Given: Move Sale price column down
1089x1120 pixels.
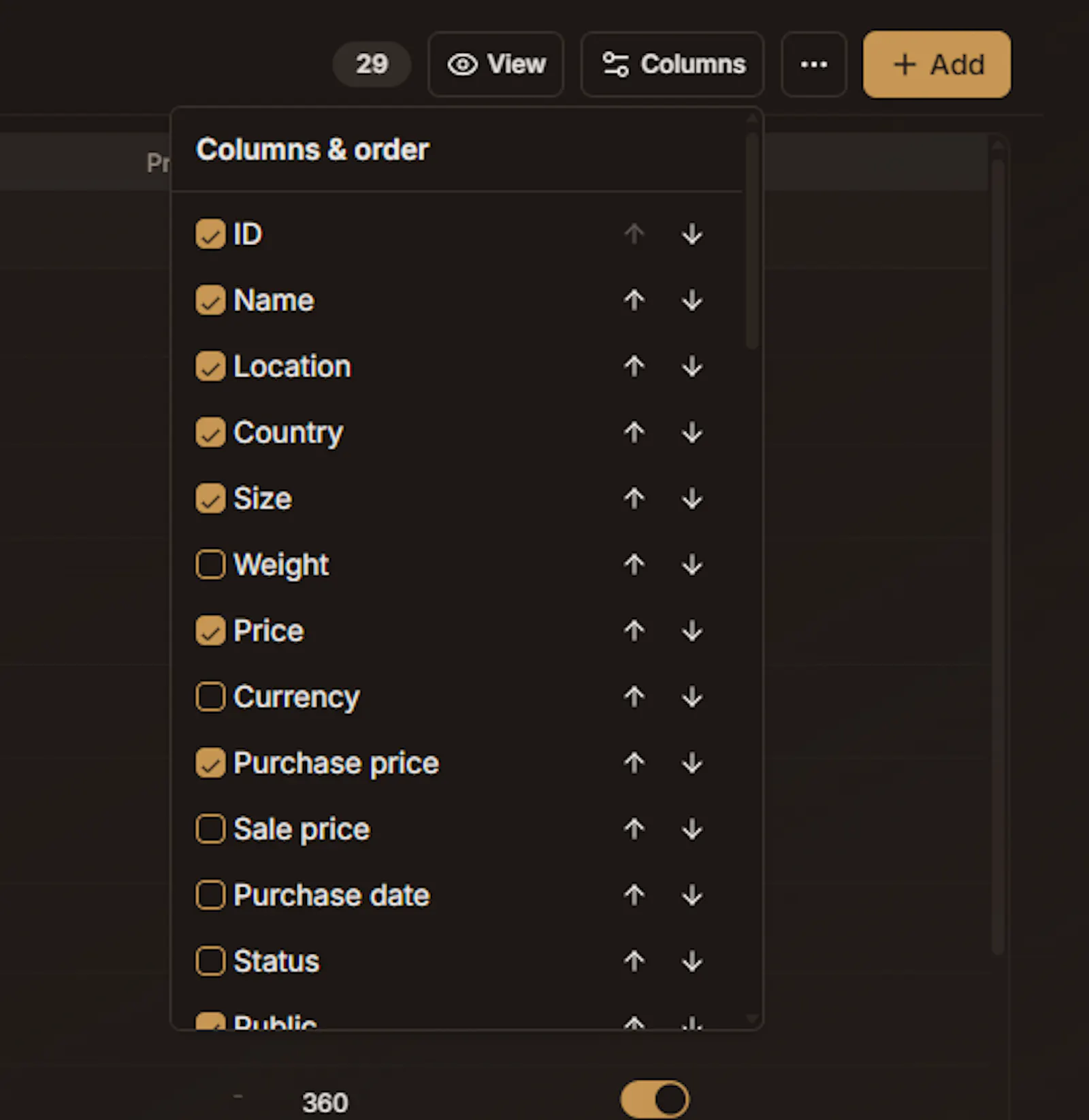Looking at the screenshot, I should point(692,828).
